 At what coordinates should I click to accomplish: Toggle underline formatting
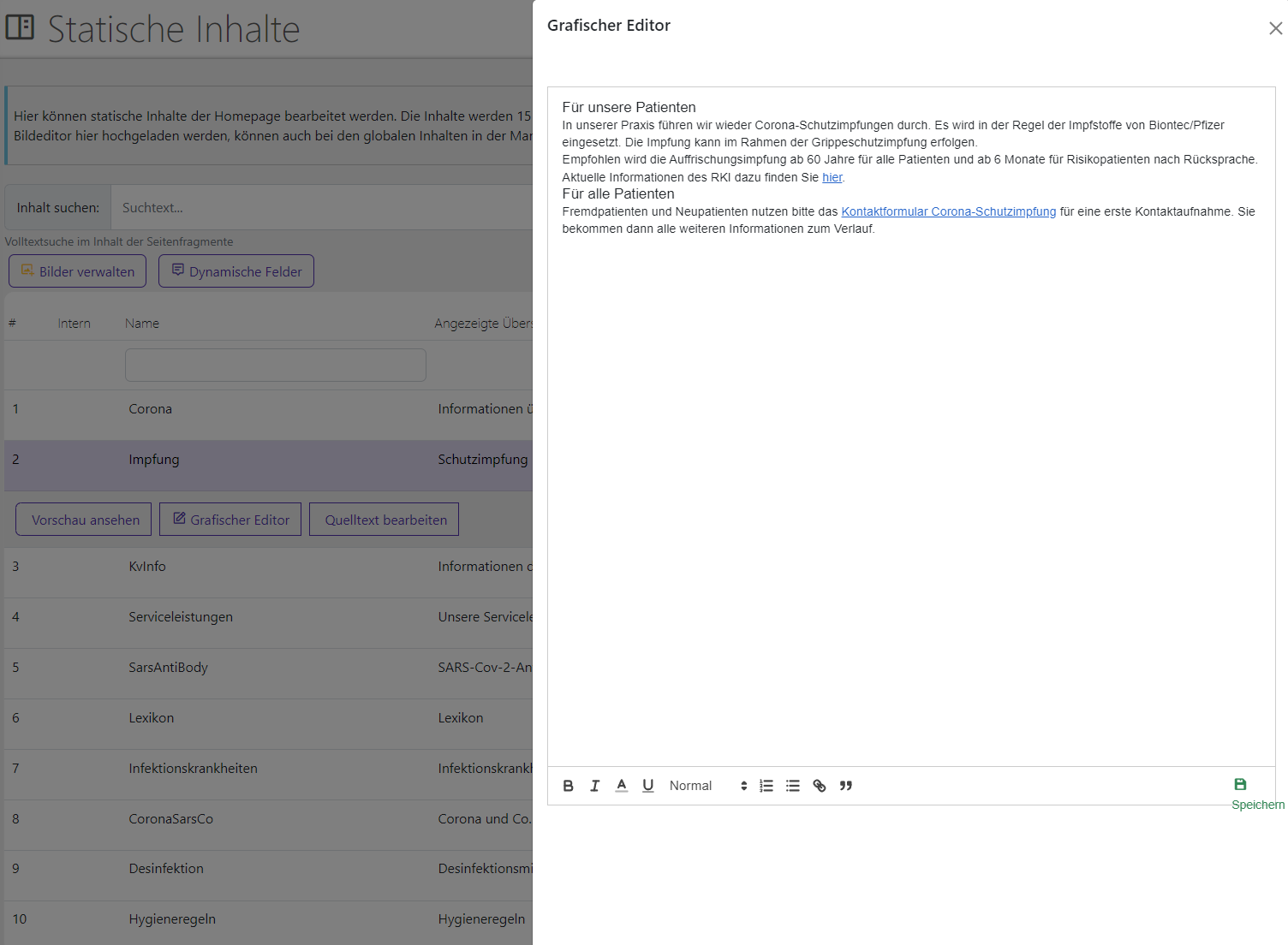pos(648,786)
